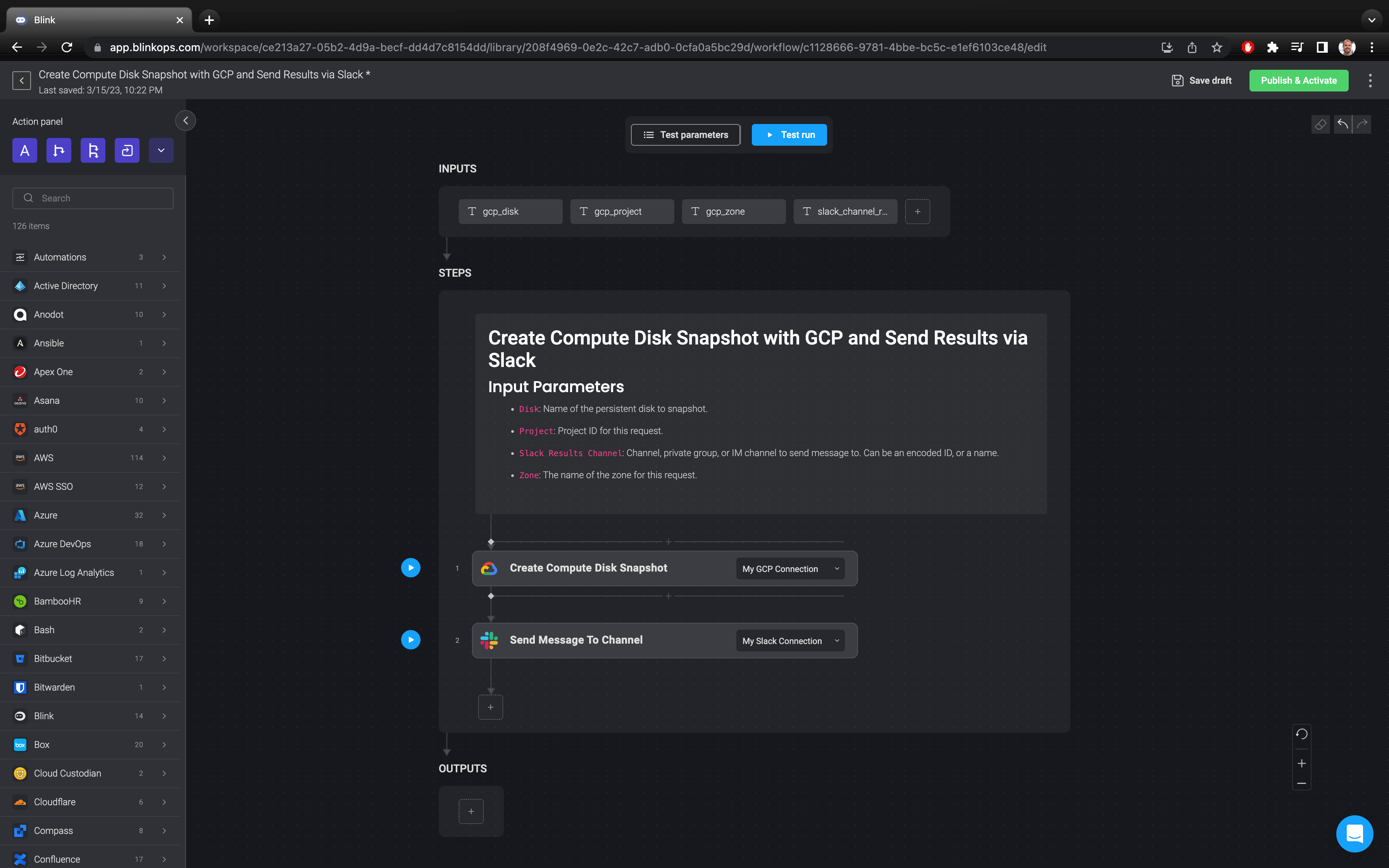Viewport: 1389px width, 868px height.
Task: Expand the more step types chevron
Action: 161,150
